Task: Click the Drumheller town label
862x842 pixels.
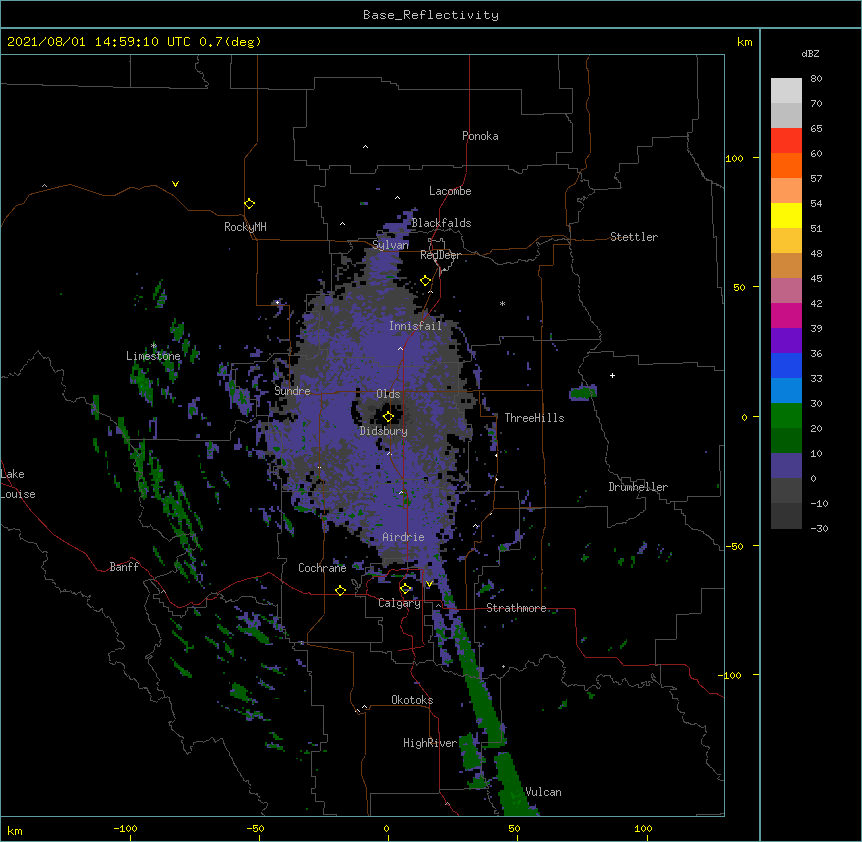Action: 638,487
